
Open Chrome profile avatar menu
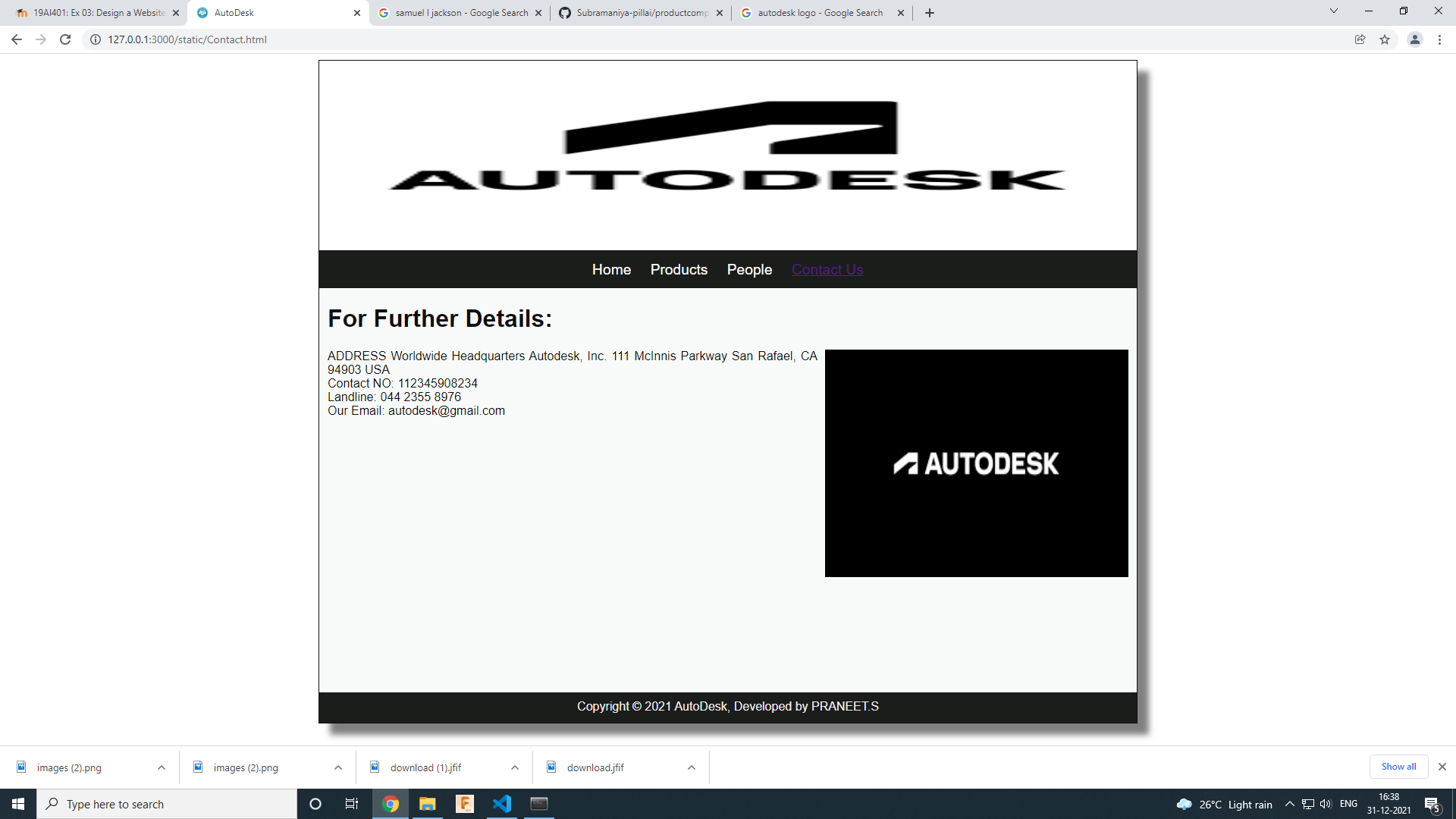(1414, 39)
